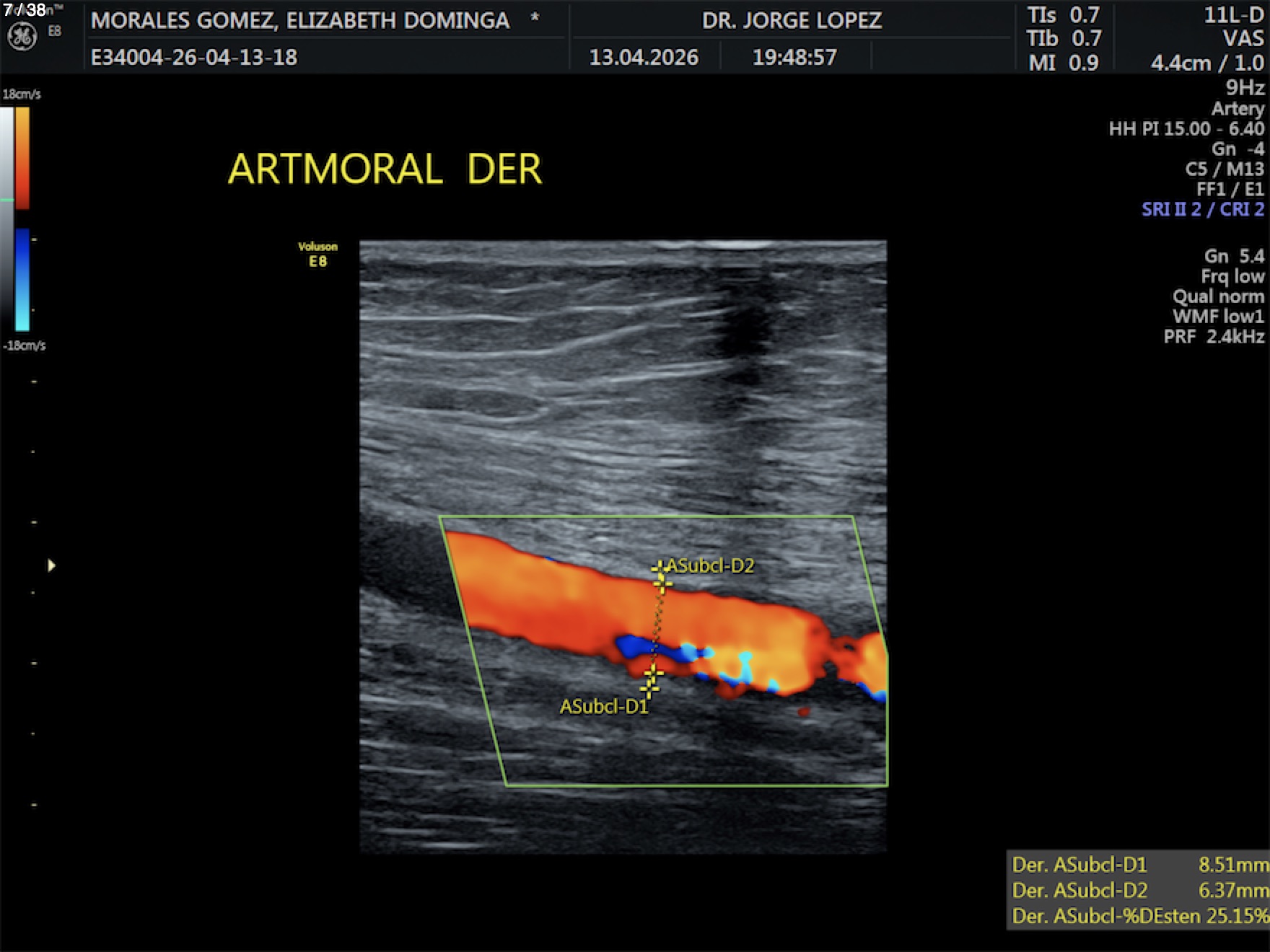The width and height of the screenshot is (1270, 952).
Task: Click the red-orange positive velocity color bar
Action: point(22,157)
